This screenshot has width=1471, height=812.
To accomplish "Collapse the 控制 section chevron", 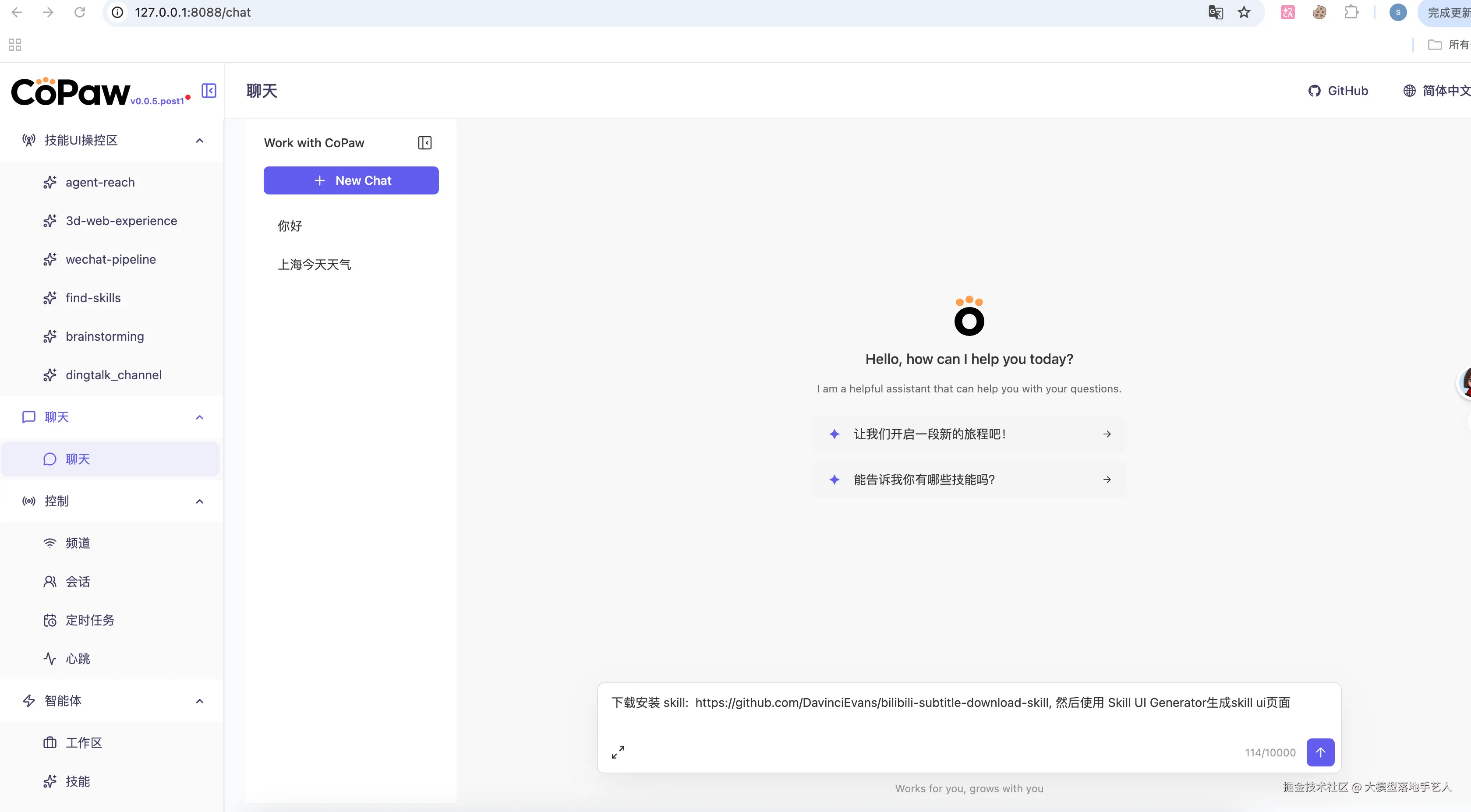I will click(199, 501).
